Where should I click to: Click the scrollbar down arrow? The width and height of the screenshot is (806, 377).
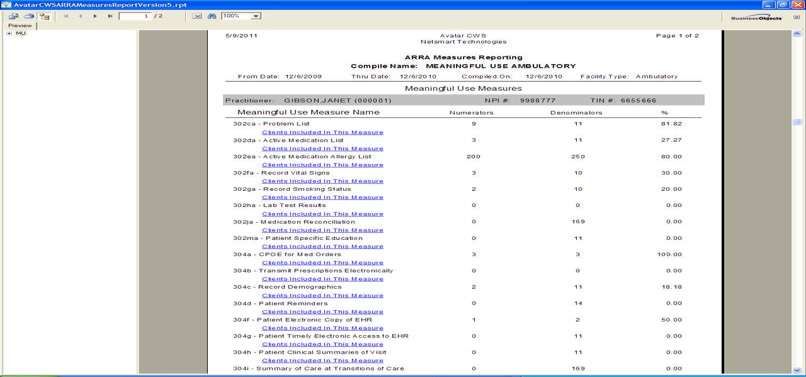coord(797,369)
